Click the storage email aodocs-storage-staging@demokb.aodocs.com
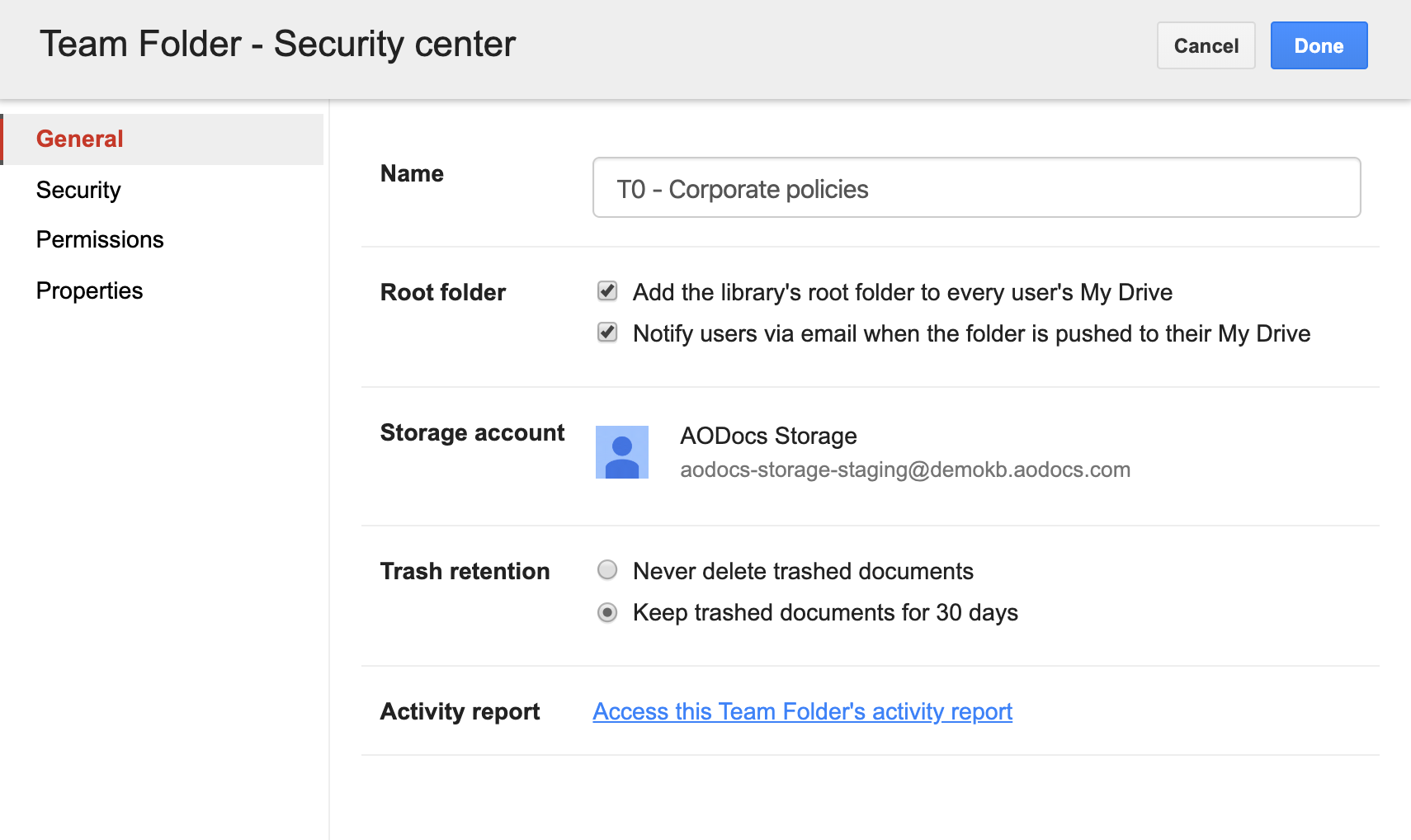Screen dimensions: 1411x840 point(905,470)
